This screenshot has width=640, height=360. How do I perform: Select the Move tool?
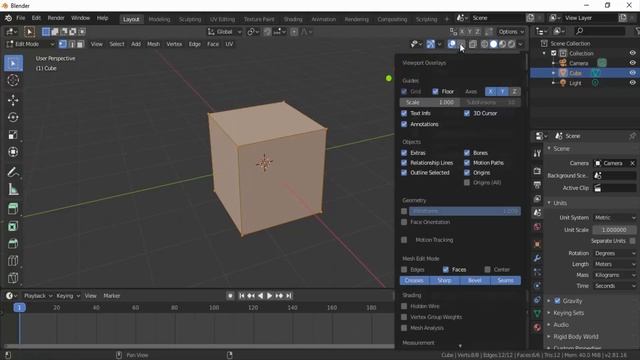(x=13, y=100)
